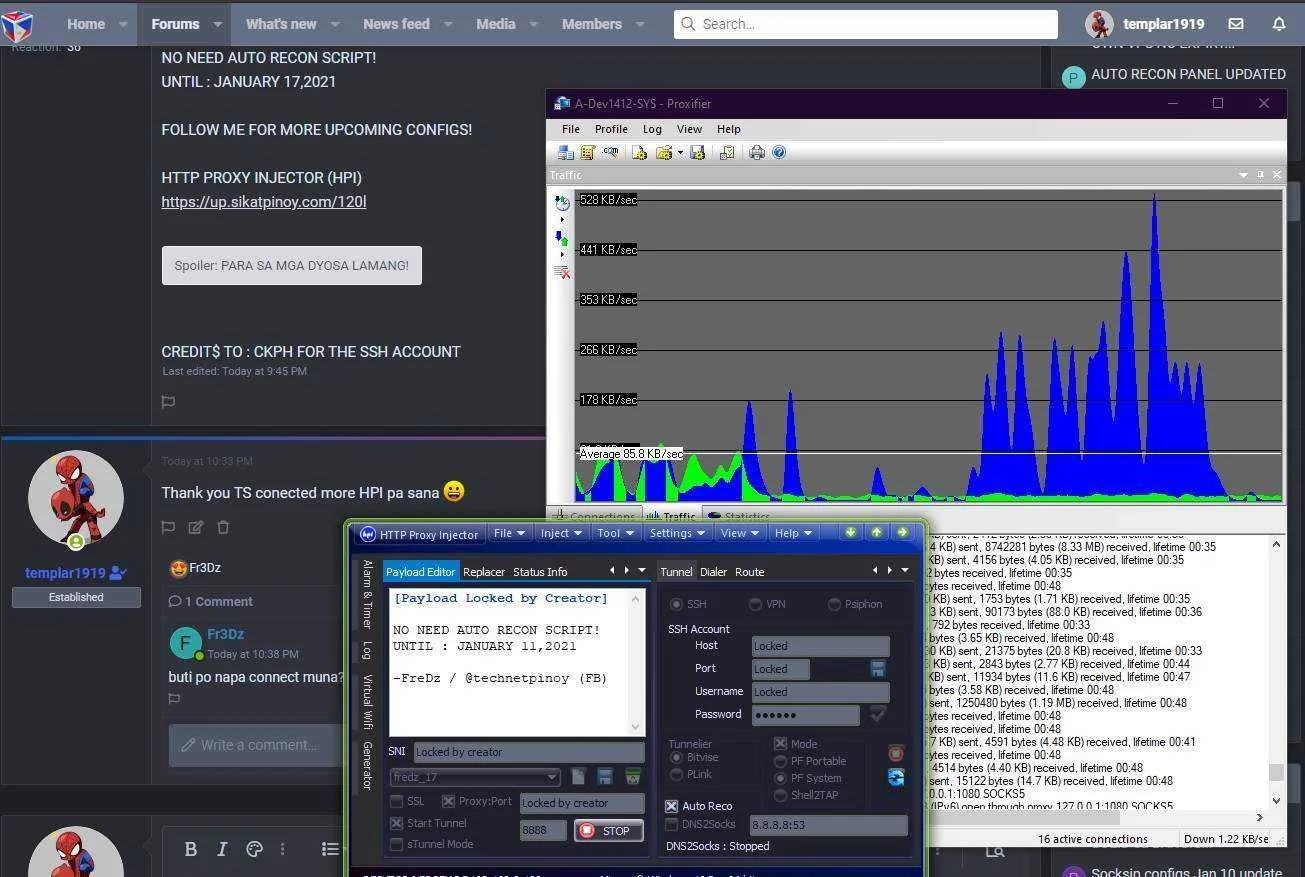The image size is (1305, 877).
Task: Click the STOP button in HTTP Proxy Injector
Action: pyautogui.click(x=608, y=831)
